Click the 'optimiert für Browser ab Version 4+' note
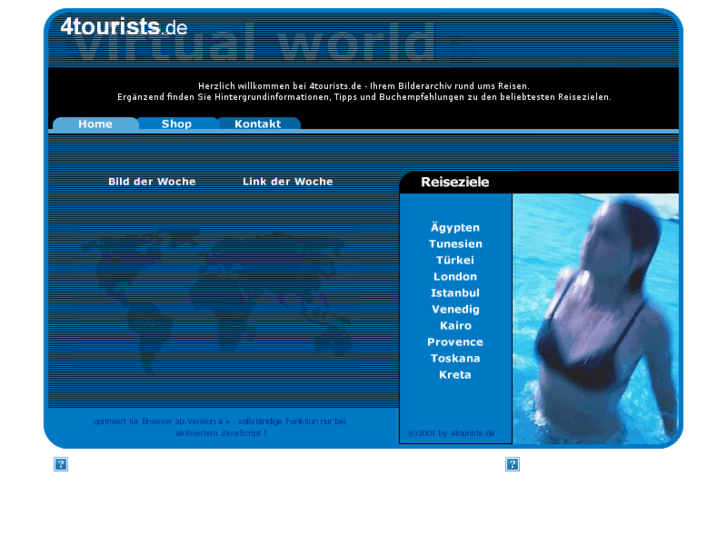Image resolution: width=727 pixels, height=545 pixels. (x=220, y=427)
